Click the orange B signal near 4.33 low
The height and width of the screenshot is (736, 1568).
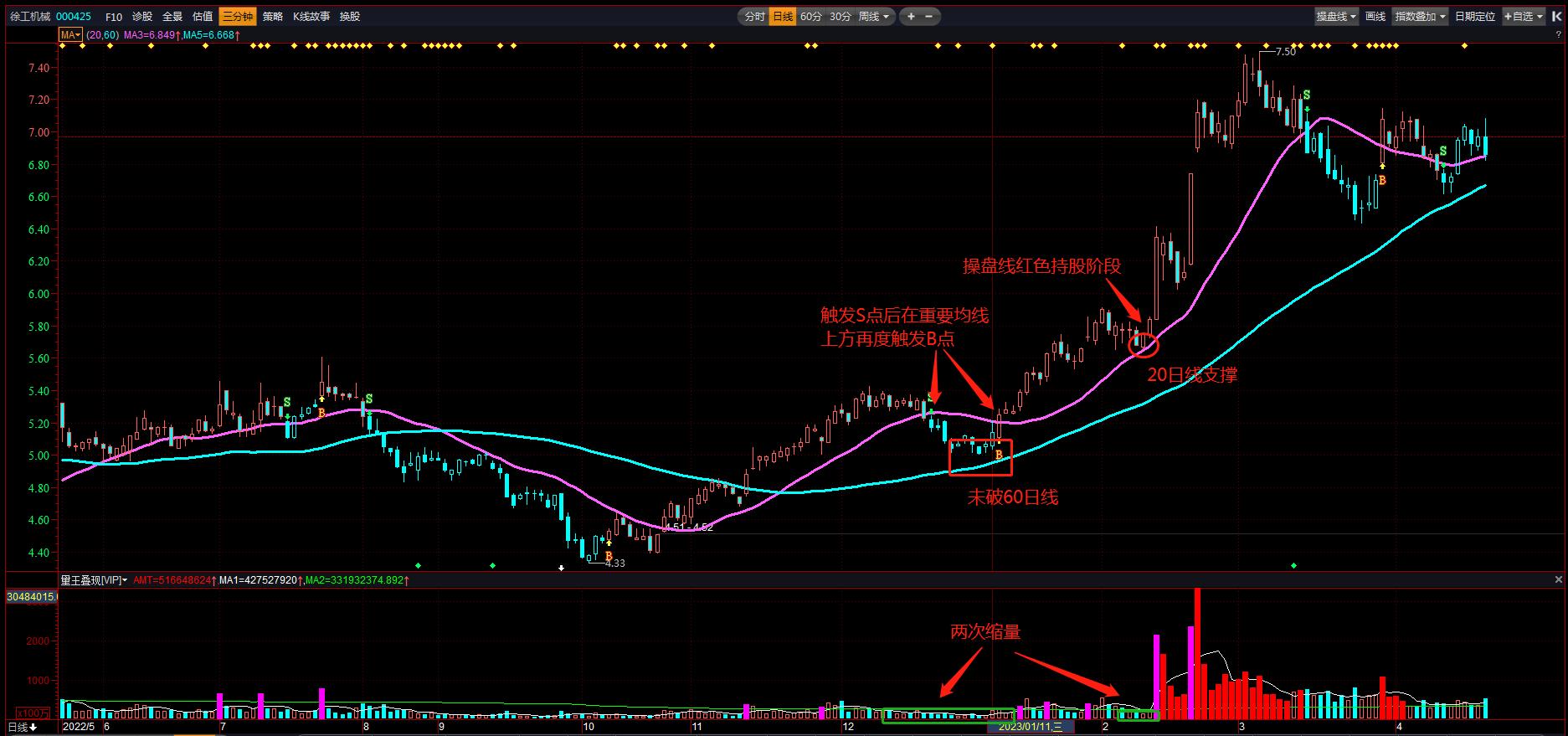click(x=609, y=555)
